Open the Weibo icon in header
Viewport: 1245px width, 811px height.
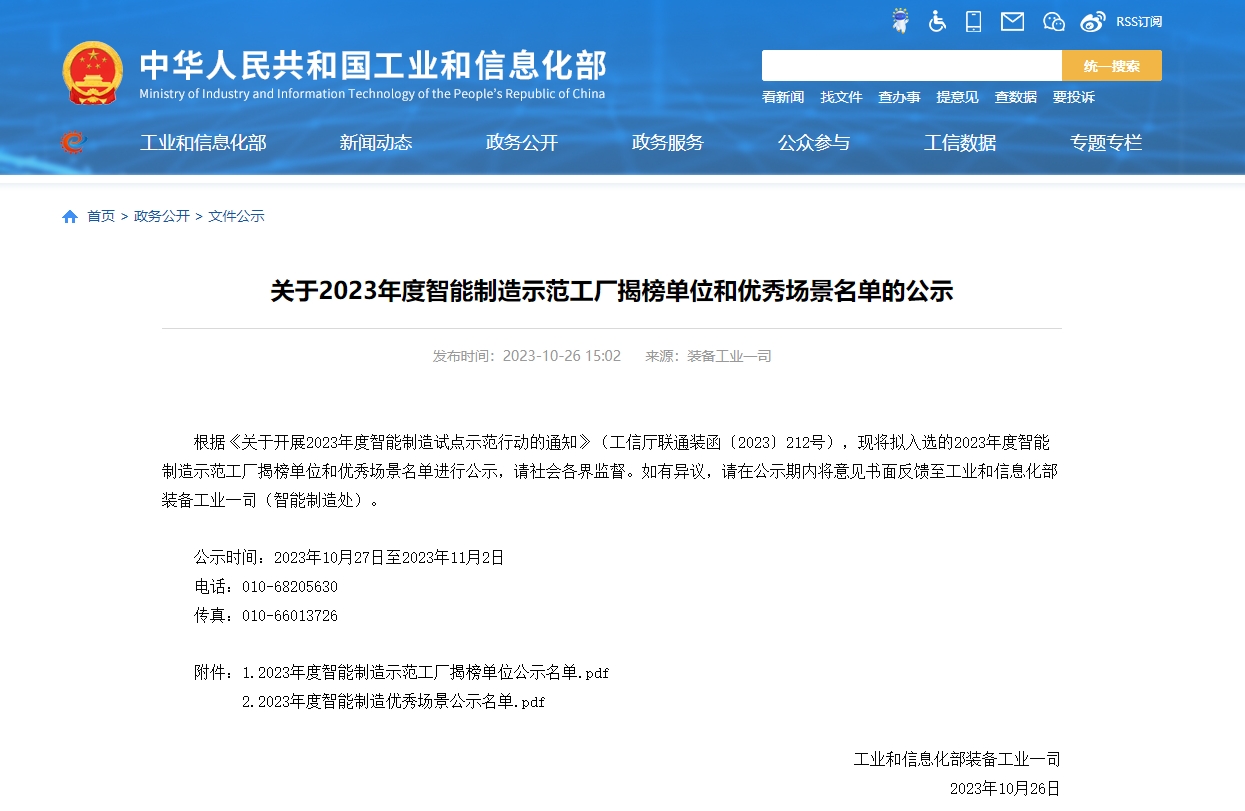pyautogui.click(x=1093, y=21)
